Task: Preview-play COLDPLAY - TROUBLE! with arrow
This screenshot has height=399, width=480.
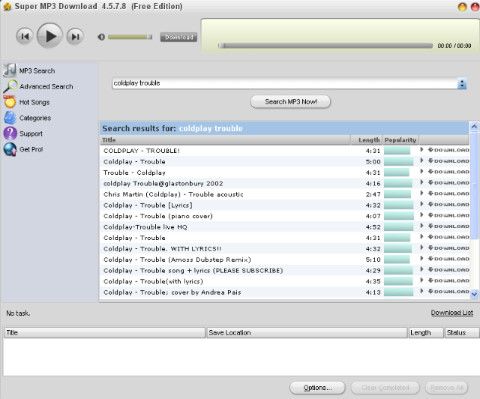Action: 422,150
